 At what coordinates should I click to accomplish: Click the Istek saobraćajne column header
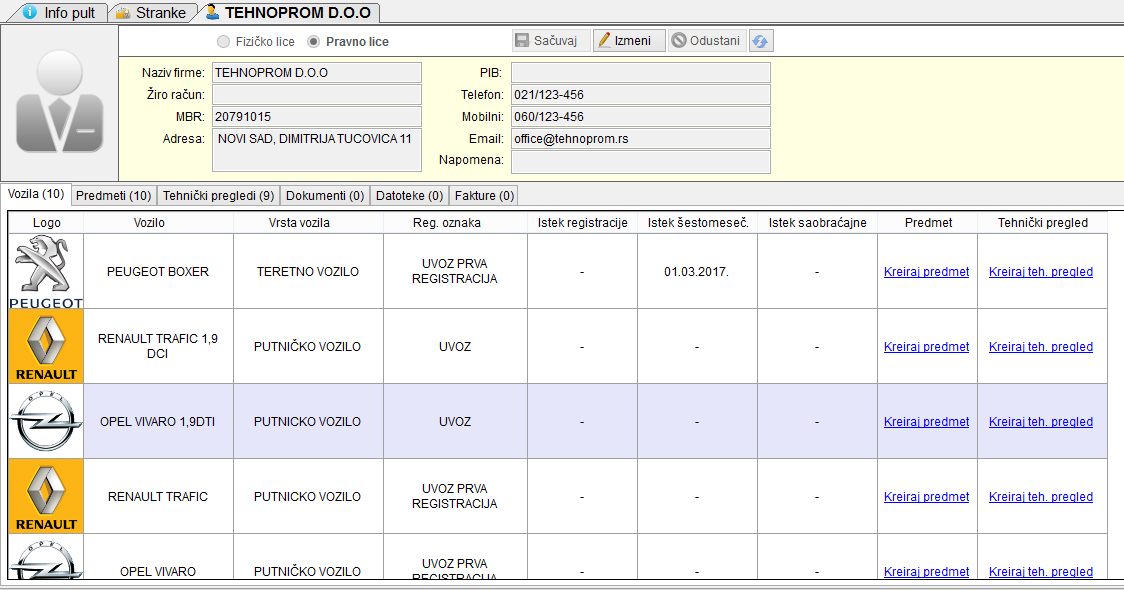click(x=817, y=223)
